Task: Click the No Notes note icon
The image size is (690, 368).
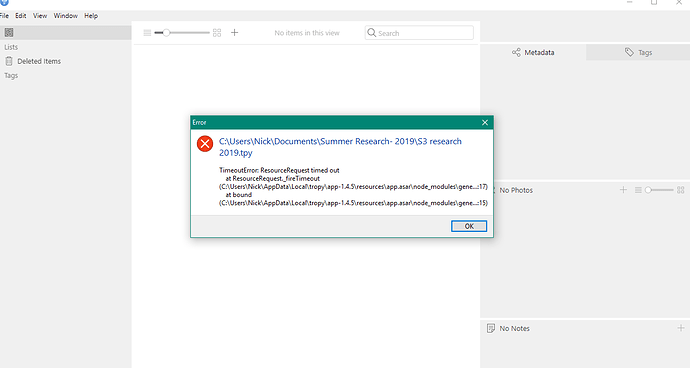Action: pyautogui.click(x=491, y=328)
